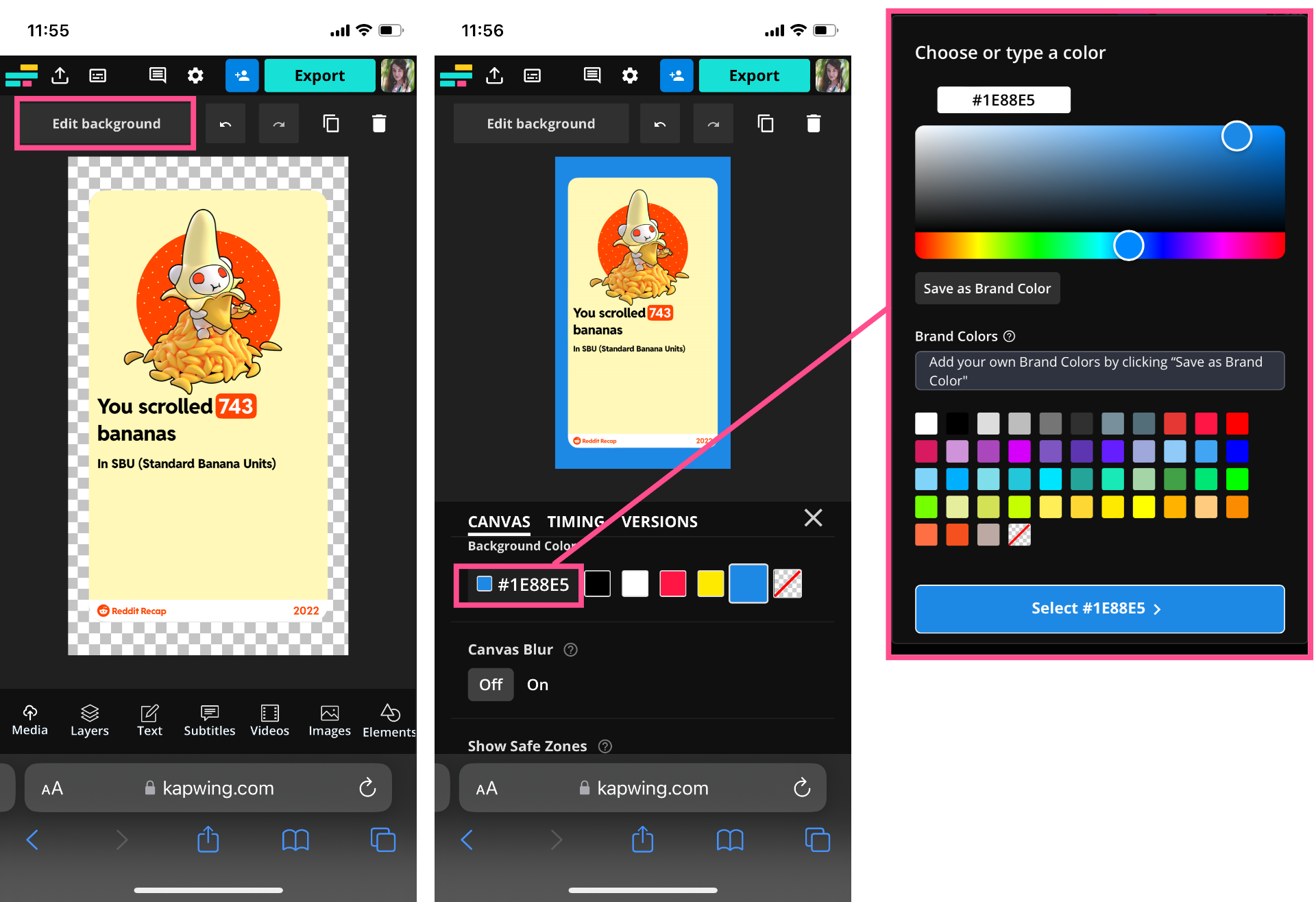Switch to the Timing tab
The image size is (1316, 902).
click(576, 522)
